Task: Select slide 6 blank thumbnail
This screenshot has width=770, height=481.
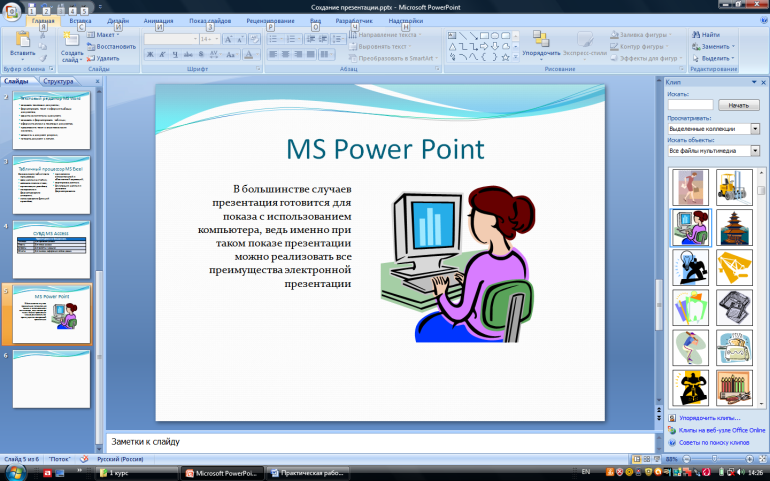Action: click(52, 379)
